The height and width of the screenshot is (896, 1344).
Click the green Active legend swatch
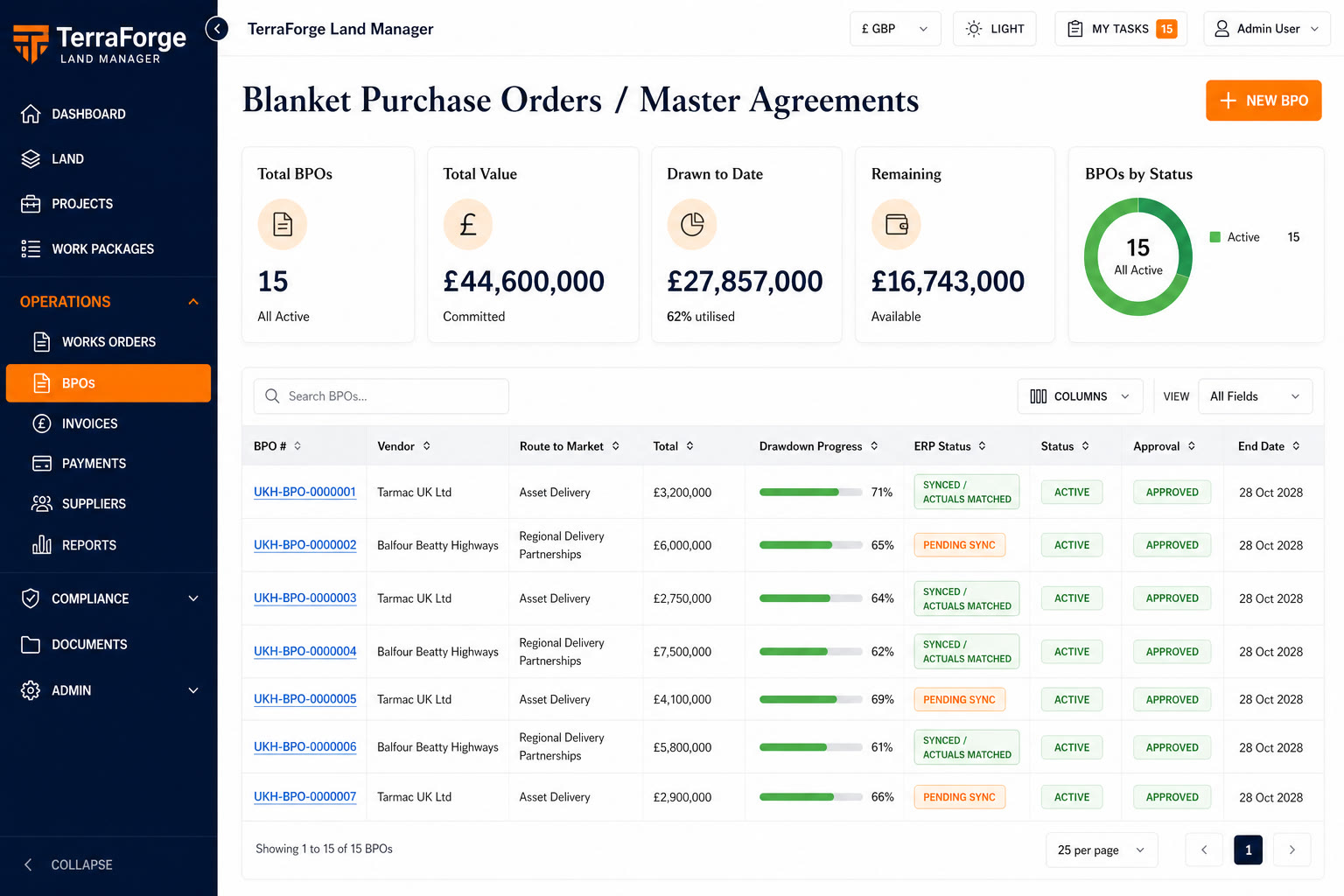click(x=1214, y=237)
